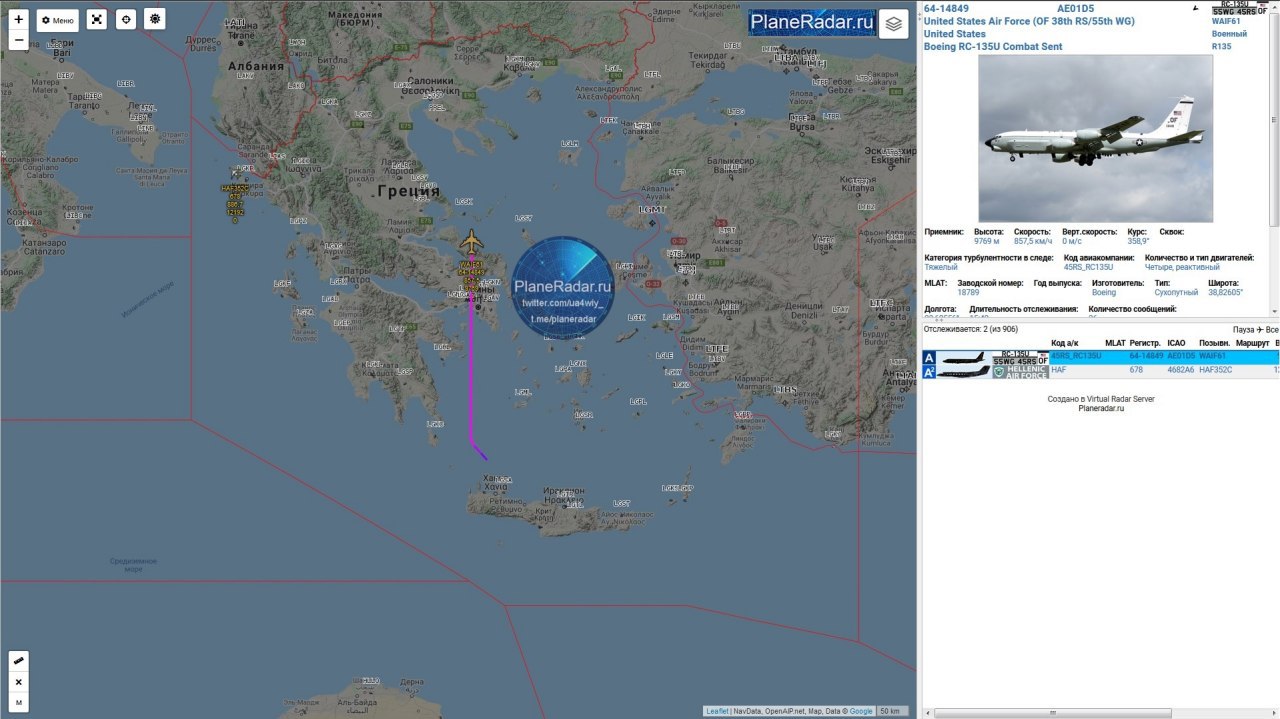Sort list by Маршрут column

pos(1252,343)
